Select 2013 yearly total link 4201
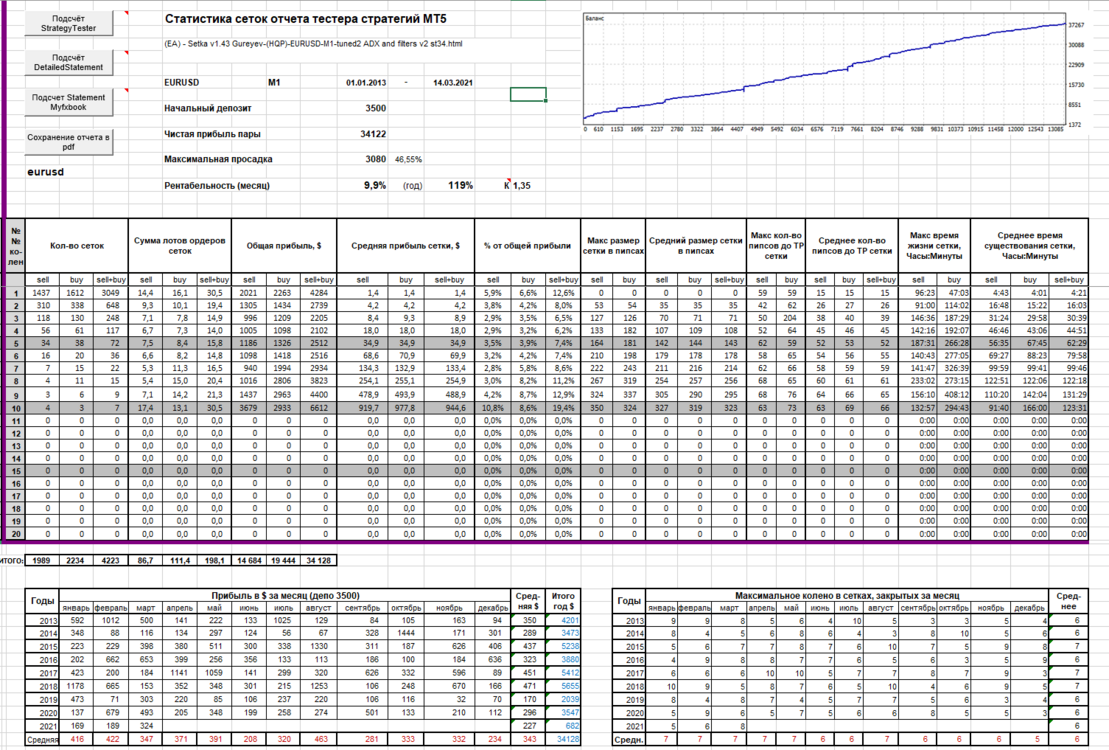The image size is (1109, 750). pyautogui.click(x=563, y=621)
